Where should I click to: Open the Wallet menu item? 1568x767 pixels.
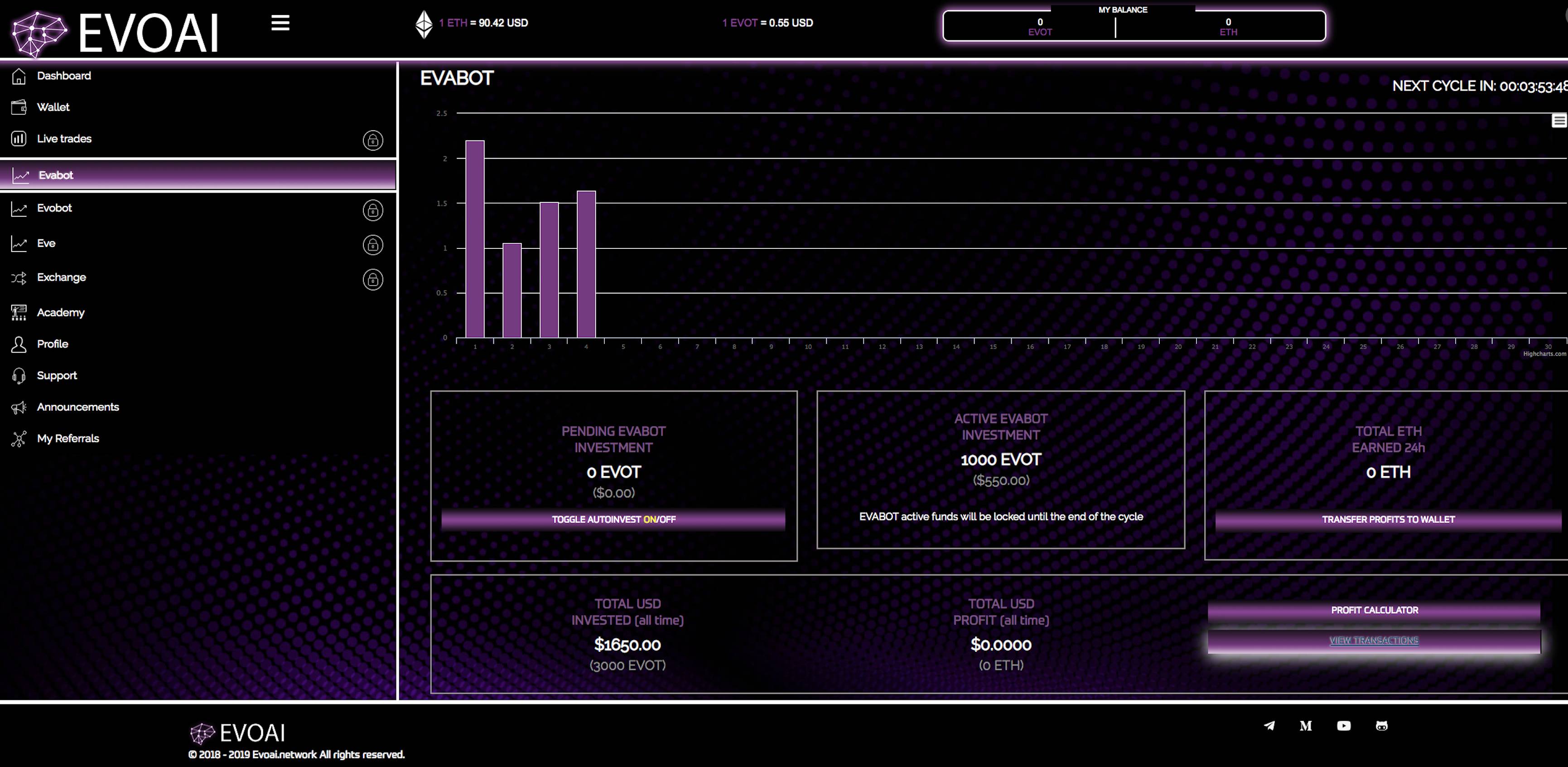point(53,107)
